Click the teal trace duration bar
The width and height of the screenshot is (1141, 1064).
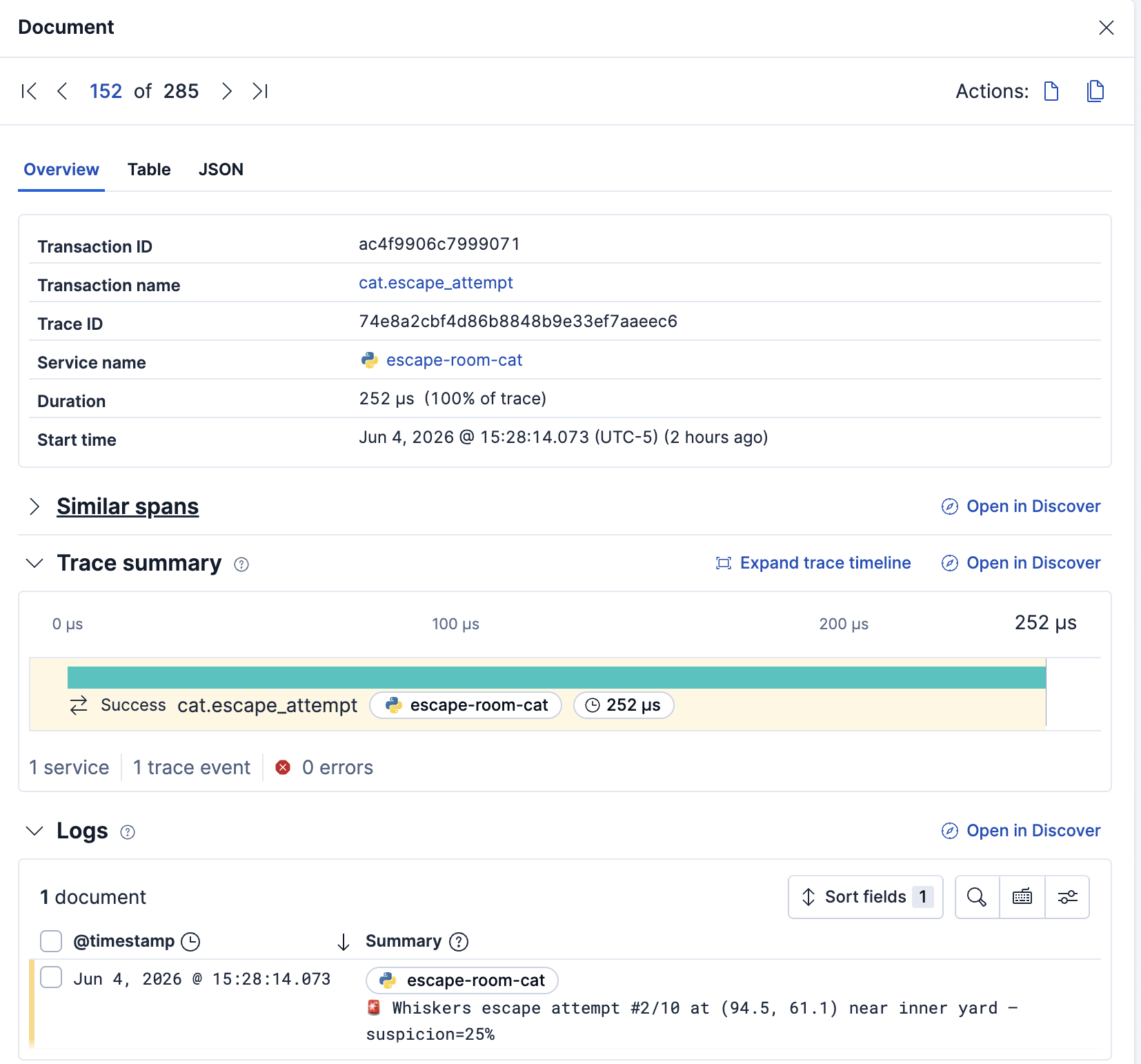point(557,678)
